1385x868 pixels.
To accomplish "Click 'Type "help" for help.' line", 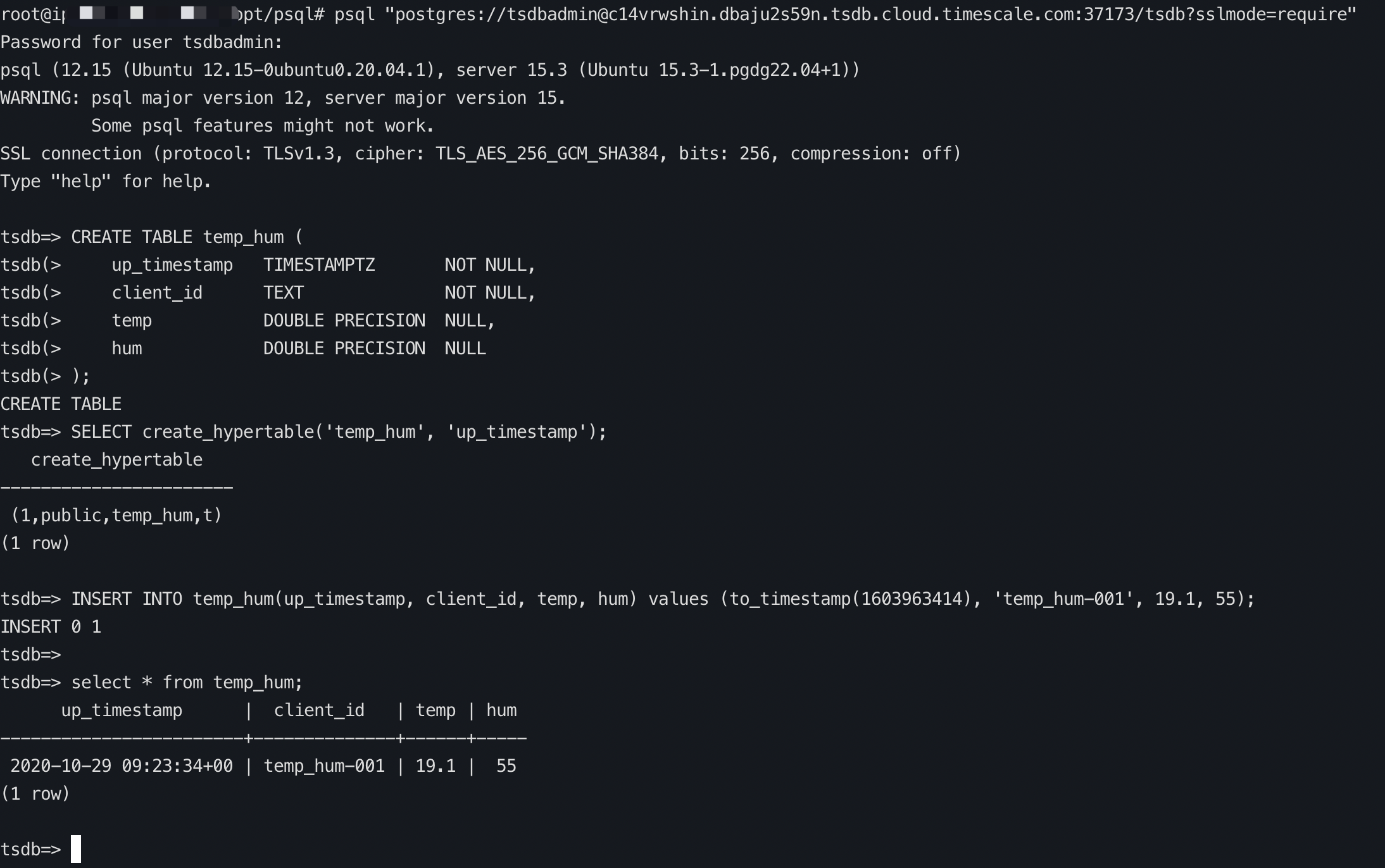I will [x=106, y=182].
